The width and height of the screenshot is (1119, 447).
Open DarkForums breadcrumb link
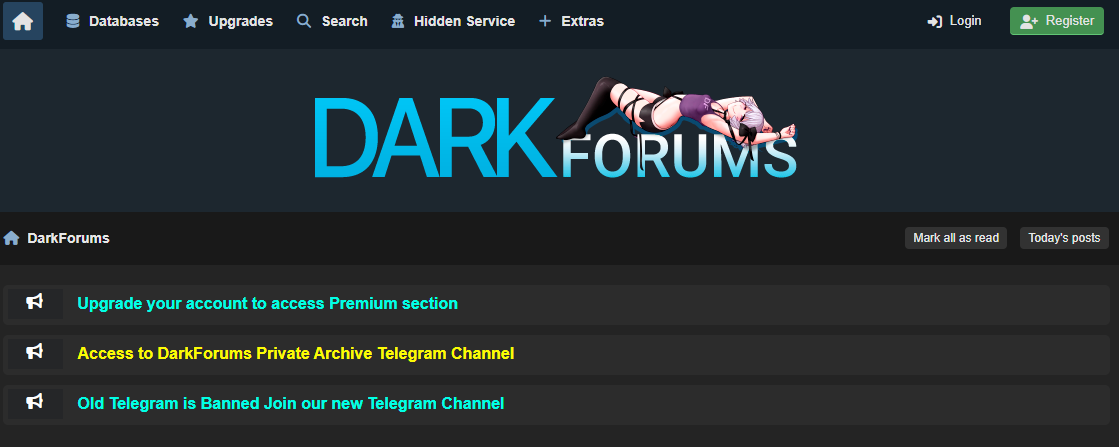click(69, 238)
